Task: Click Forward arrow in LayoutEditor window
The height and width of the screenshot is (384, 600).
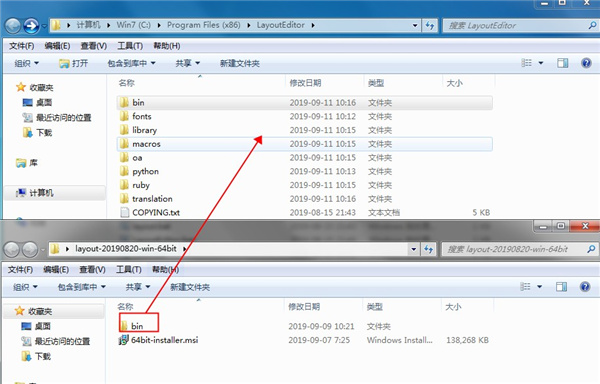Action: pos(31,26)
